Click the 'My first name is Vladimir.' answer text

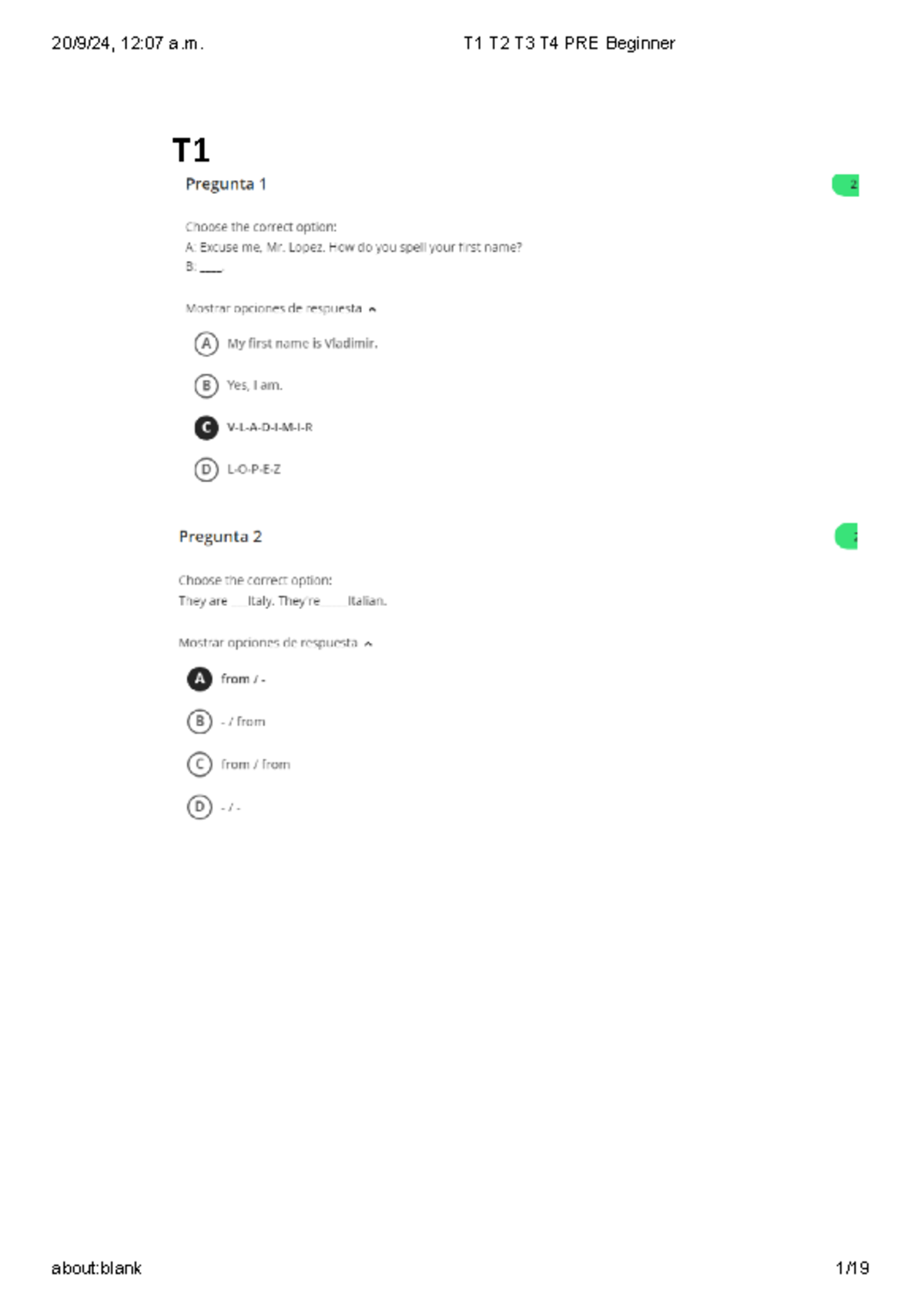(302, 343)
